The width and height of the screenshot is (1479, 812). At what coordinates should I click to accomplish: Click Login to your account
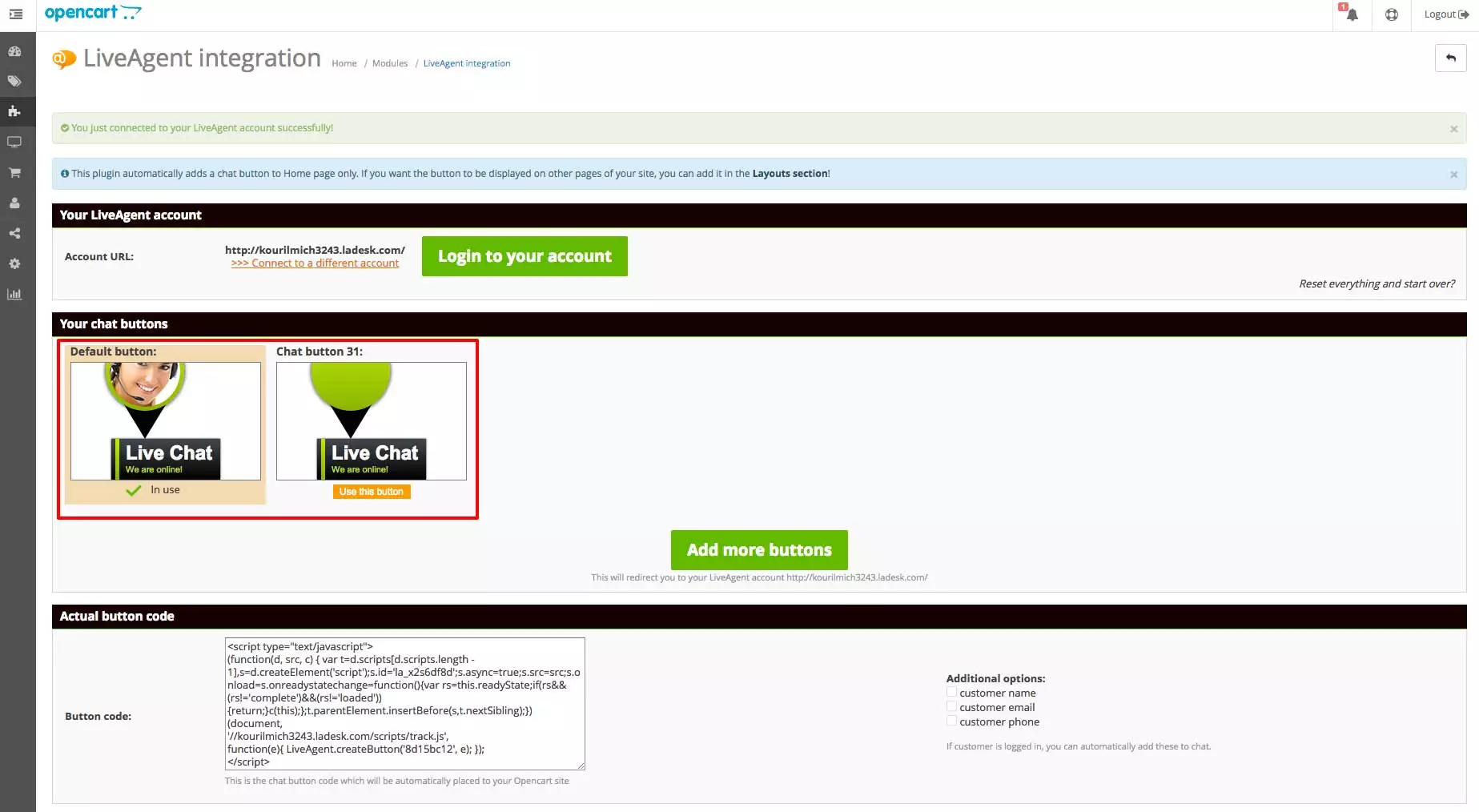524,256
